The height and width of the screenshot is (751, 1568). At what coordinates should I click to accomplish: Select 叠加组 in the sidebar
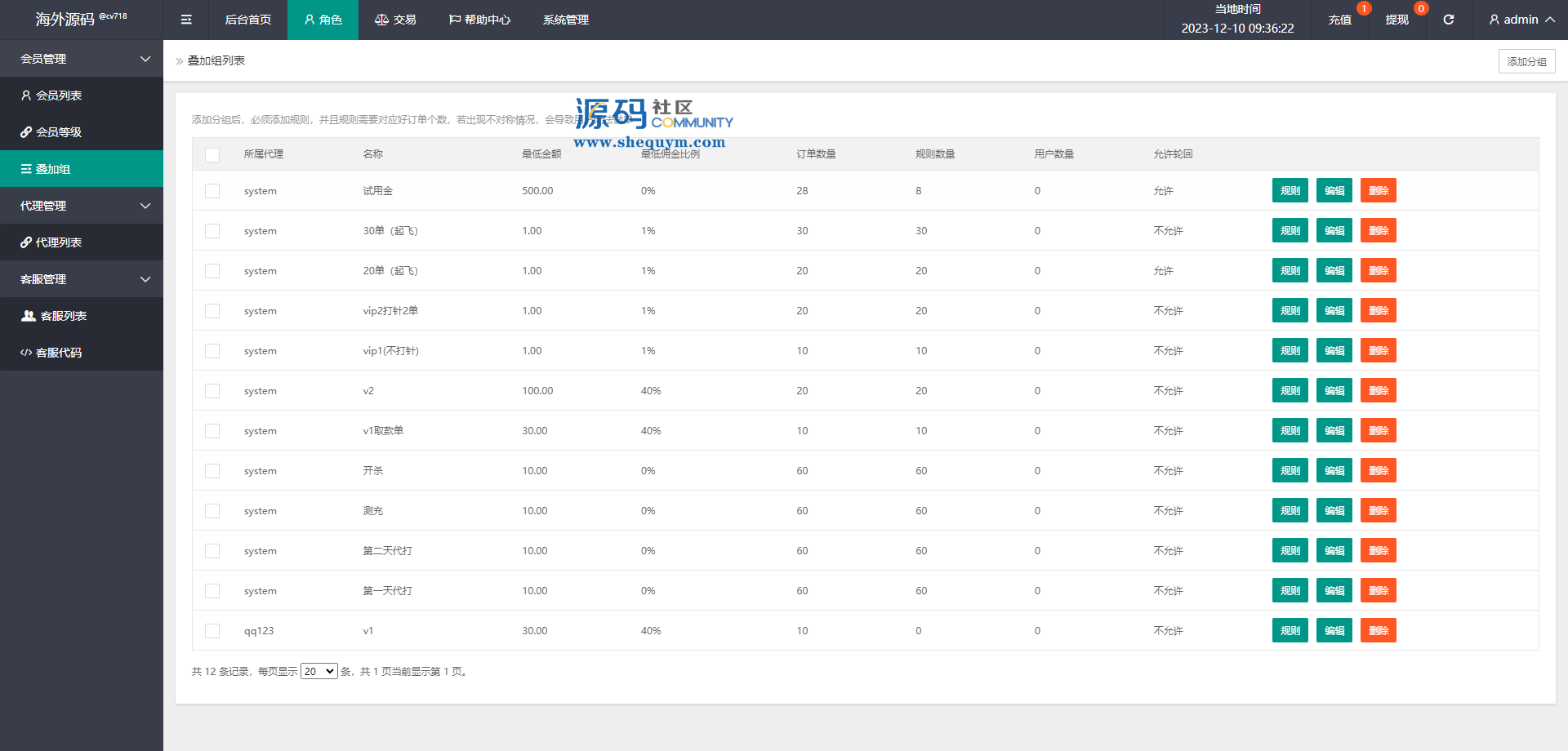(x=82, y=169)
